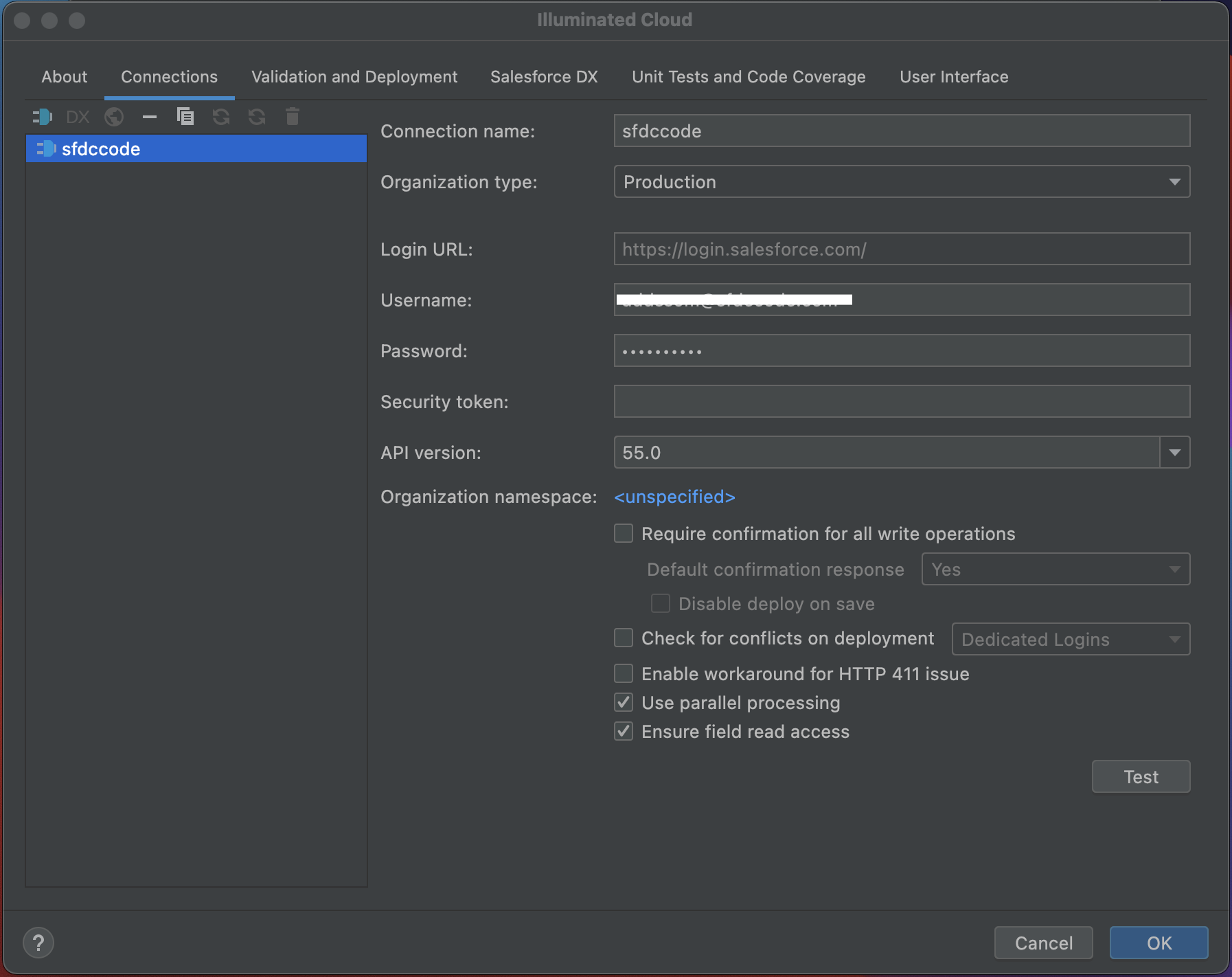Viewport: 1232px width, 977px height.
Task: Click the add connection plug icon
Action: [x=43, y=117]
